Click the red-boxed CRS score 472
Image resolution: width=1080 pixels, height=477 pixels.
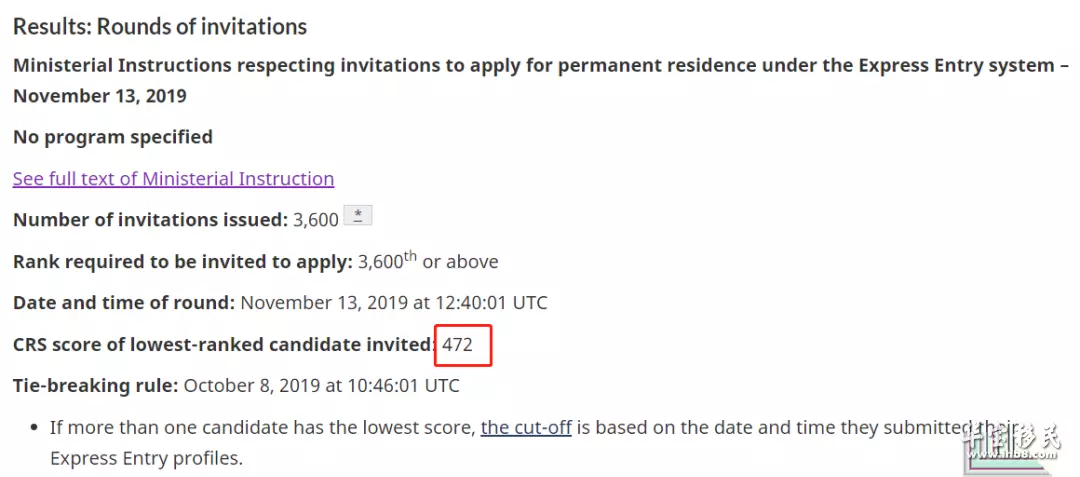(x=458, y=344)
